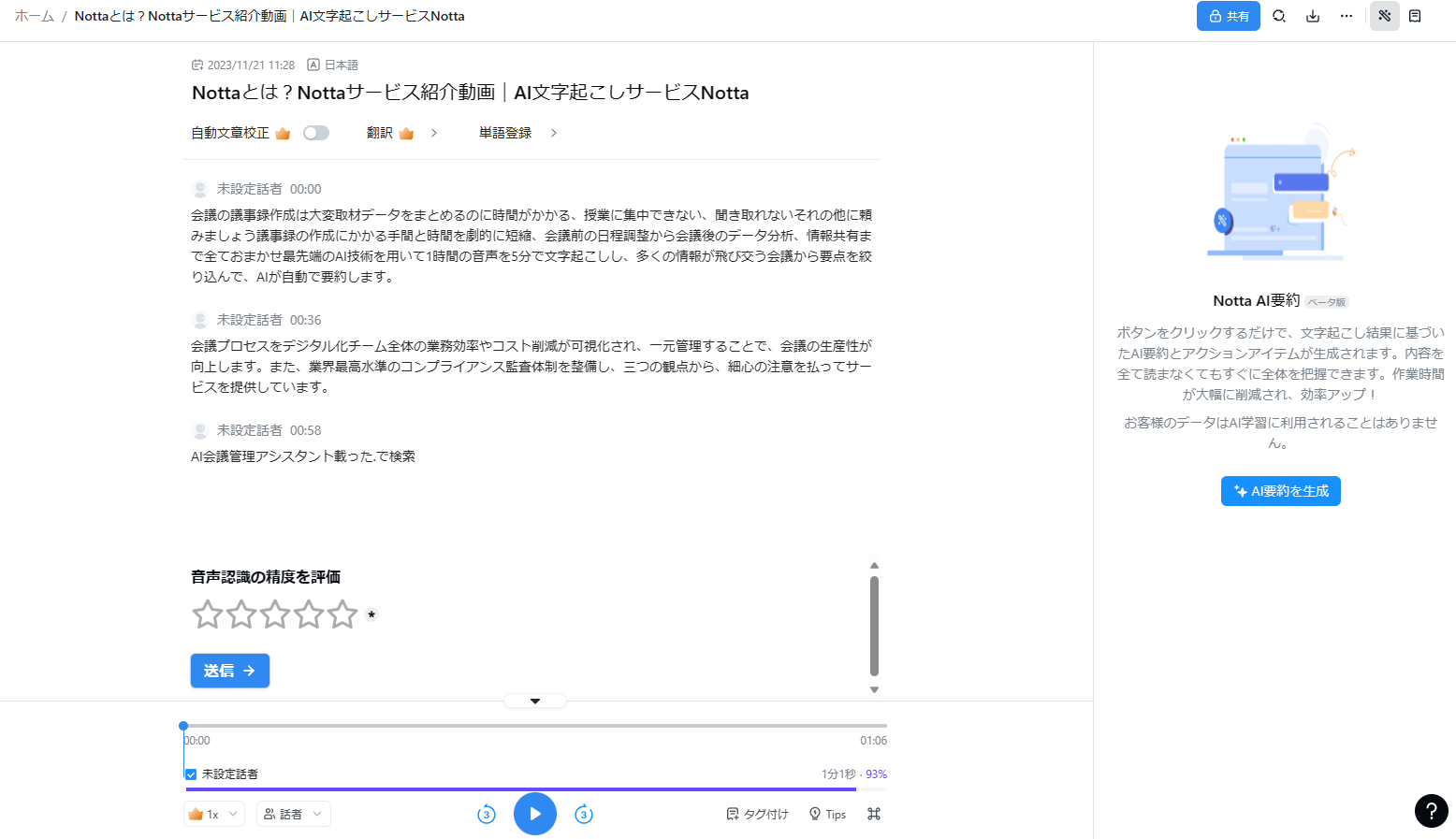Click the calendar date icon beside 2023/11/21

[x=197, y=65]
